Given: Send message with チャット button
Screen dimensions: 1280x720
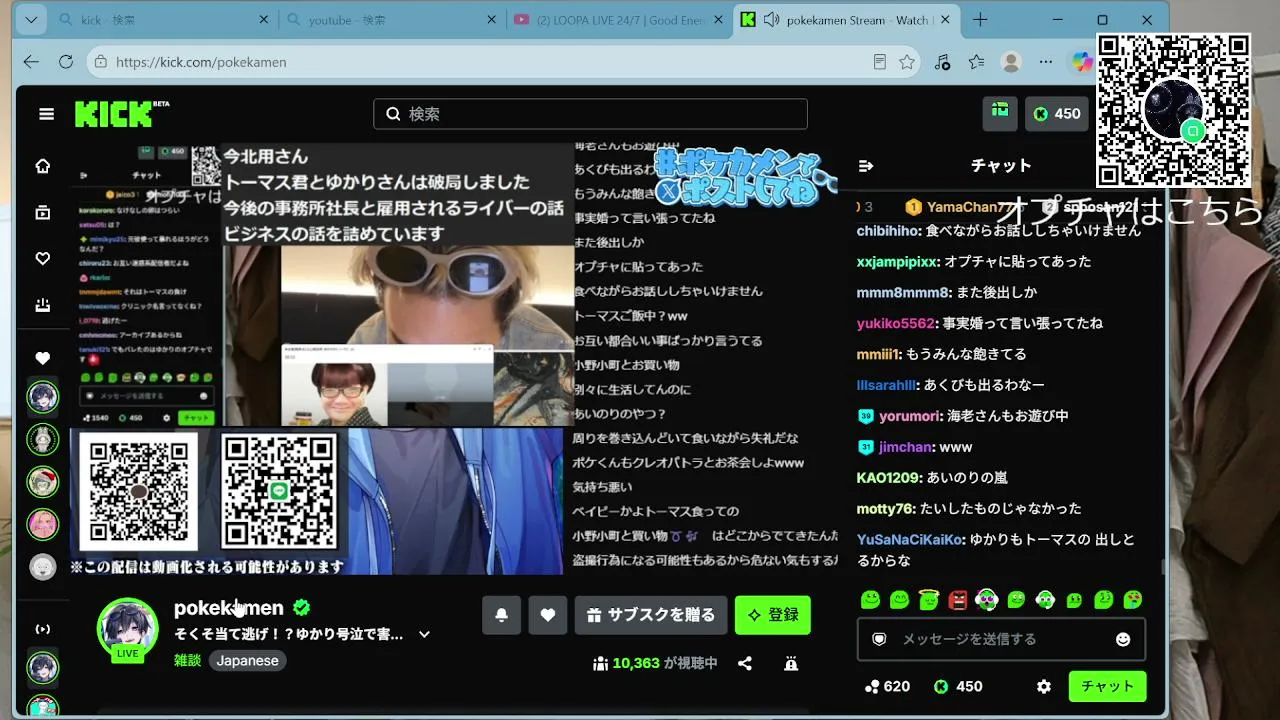Looking at the screenshot, I should (x=1107, y=687).
